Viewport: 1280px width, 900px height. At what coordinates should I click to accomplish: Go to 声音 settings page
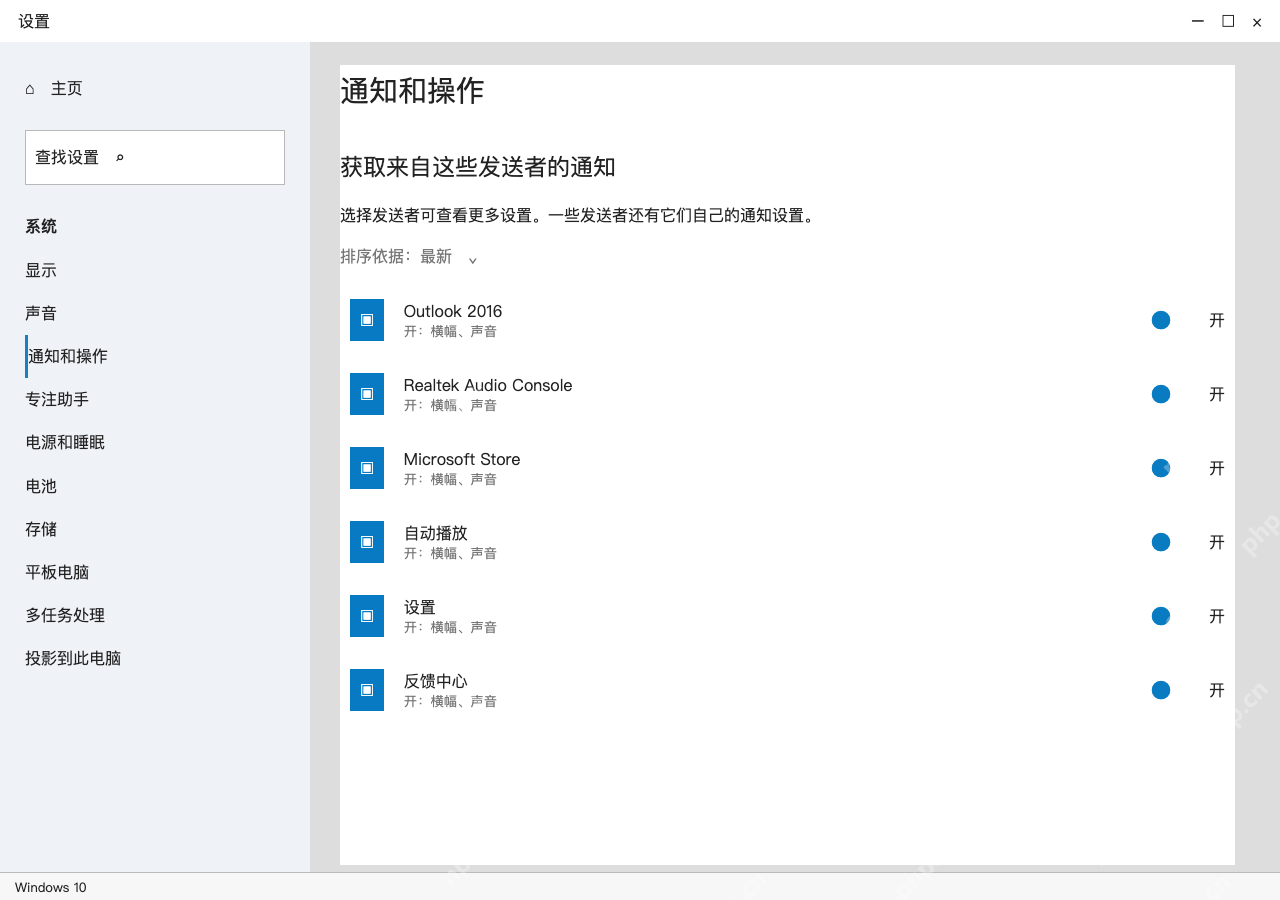(x=41, y=313)
